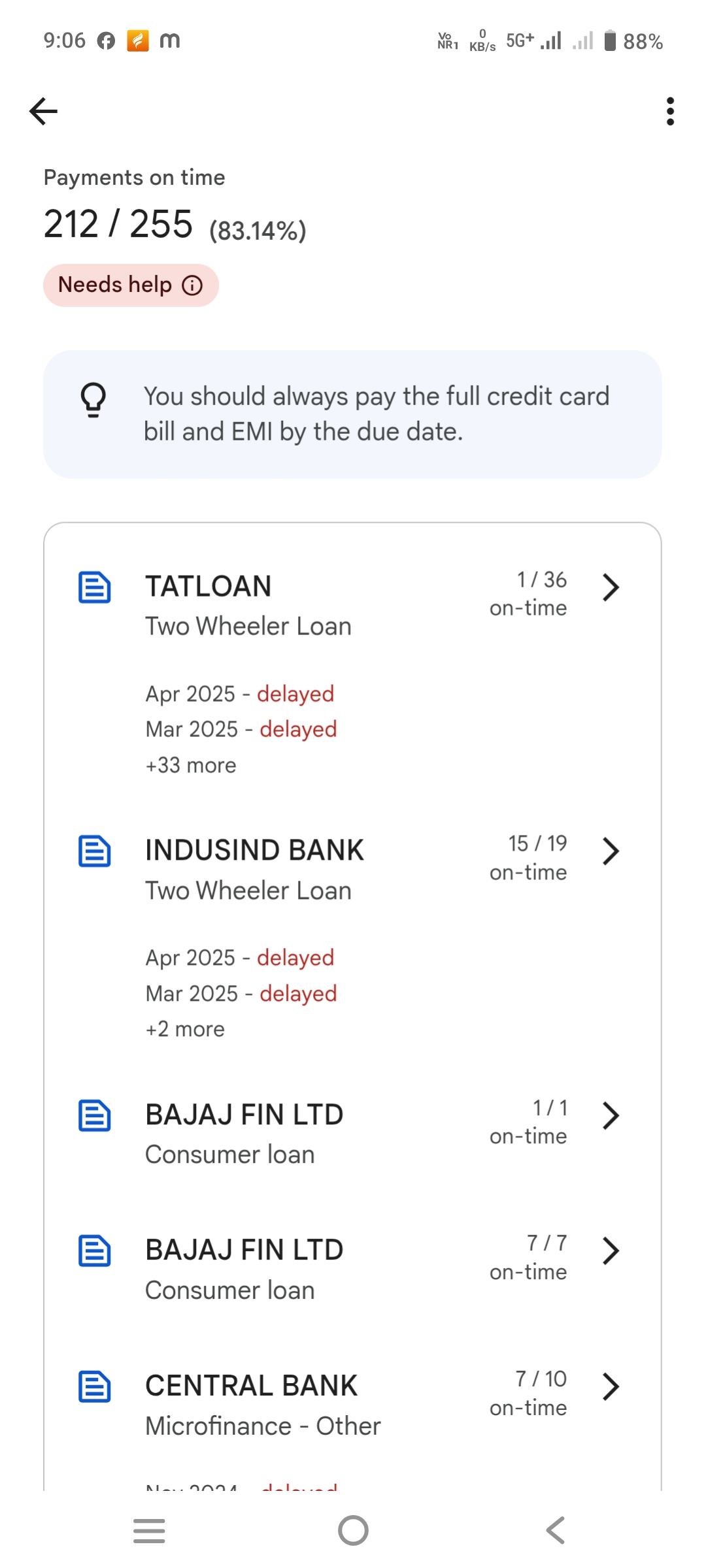Open recent apps with the three-lines button
This screenshot has height=1568, width=706.
pos(149,1531)
